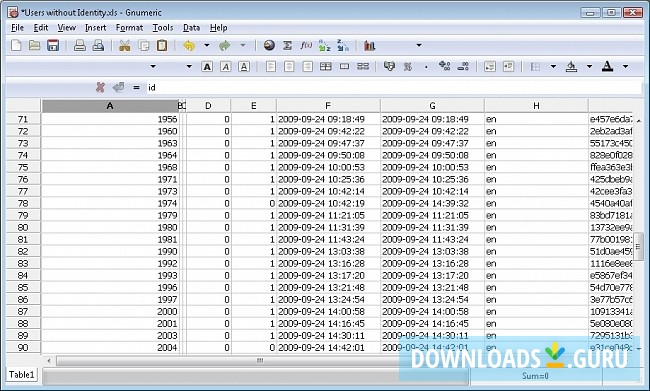
Task: Click the Open file folder icon
Action: tap(34, 45)
